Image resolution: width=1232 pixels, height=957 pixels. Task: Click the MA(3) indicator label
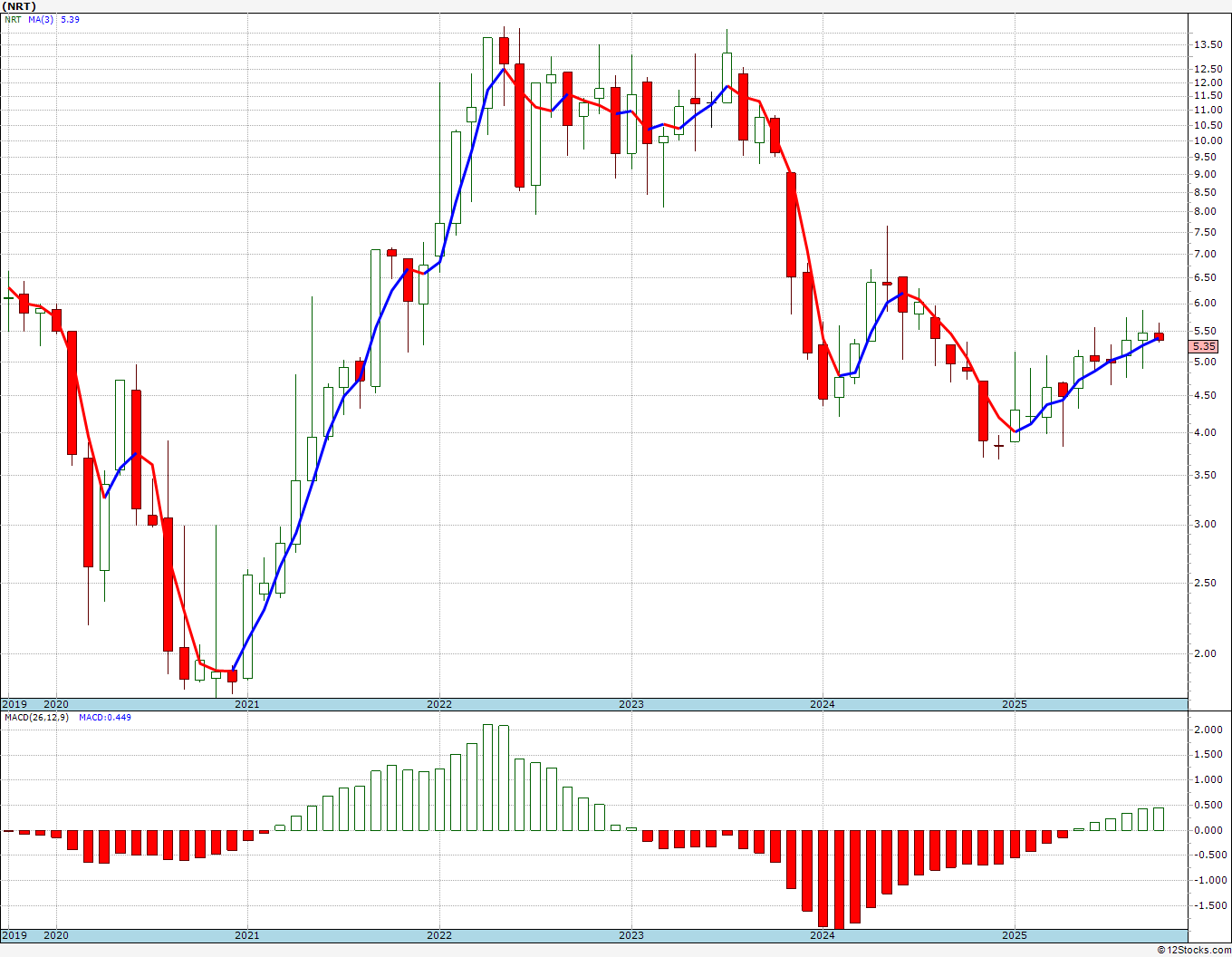(41, 19)
